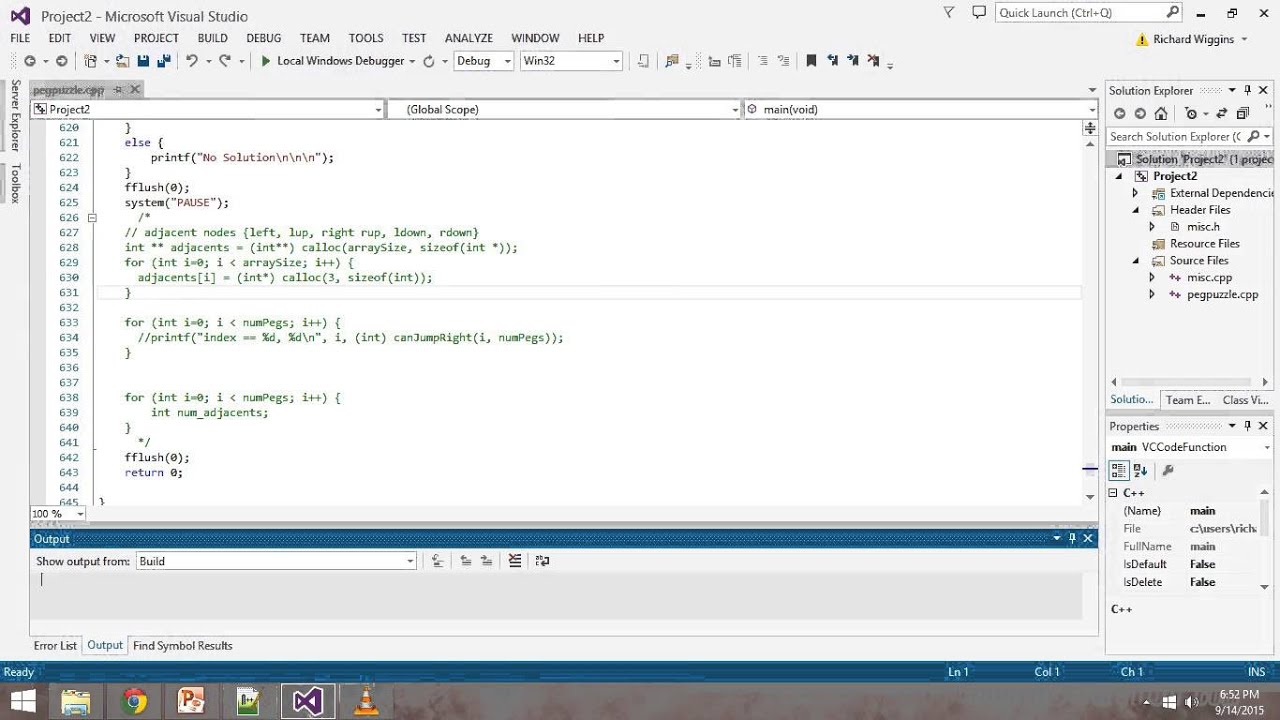Click the Back arrow in Solution Explorer toolbar
This screenshot has height=720, width=1280.
[x=1119, y=113]
